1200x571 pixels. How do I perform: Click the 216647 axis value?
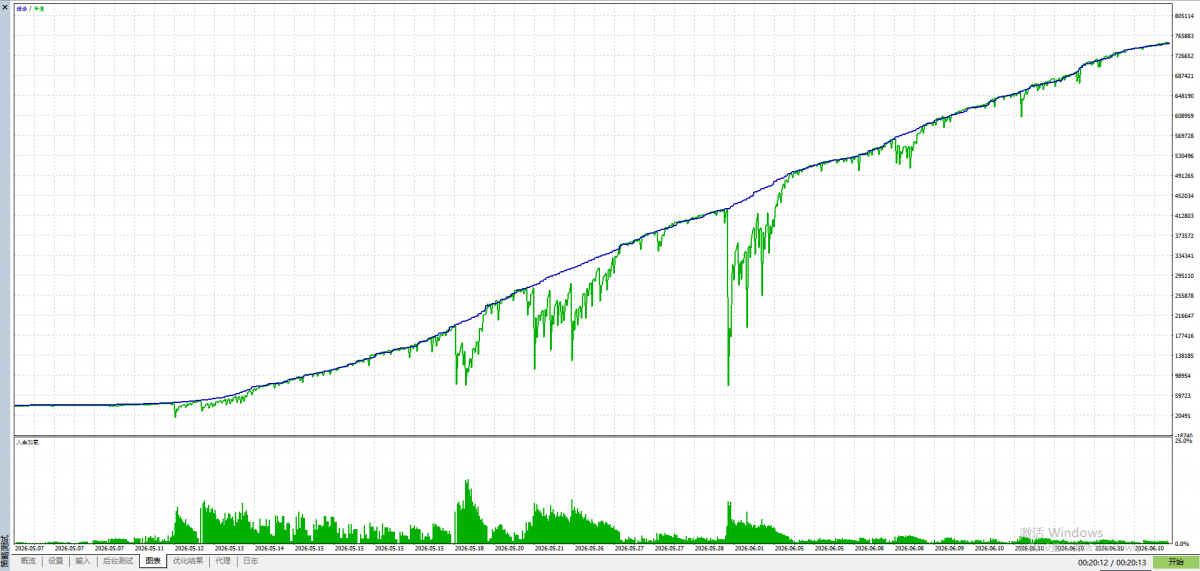pyautogui.click(x=1185, y=316)
